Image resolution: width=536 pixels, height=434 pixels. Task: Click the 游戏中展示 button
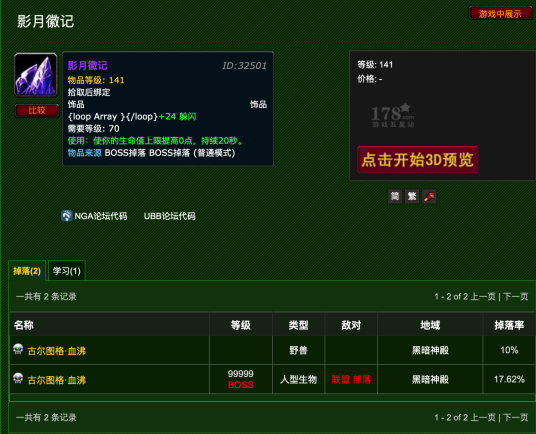[x=500, y=13]
